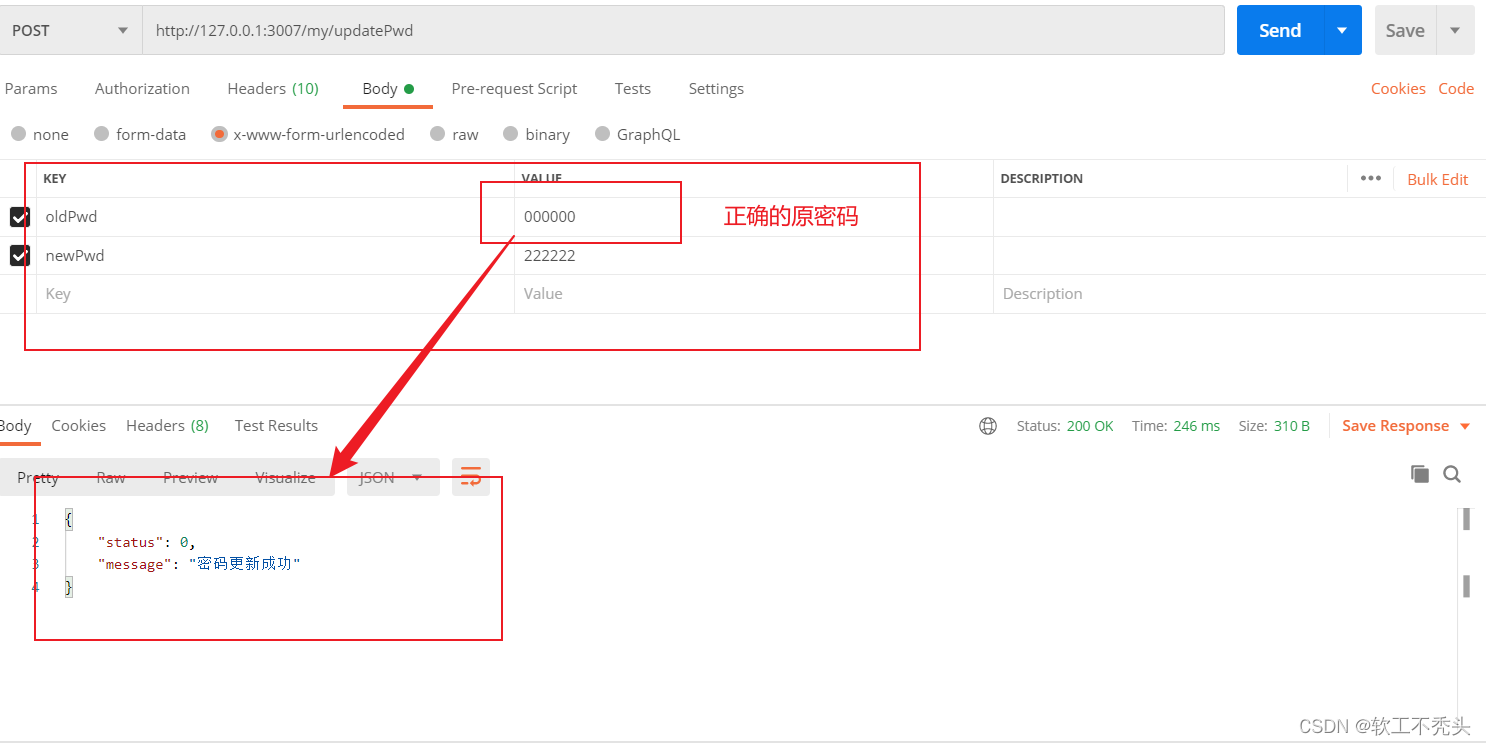Select the none body type
This screenshot has height=745, width=1486.
click(40, 134)
